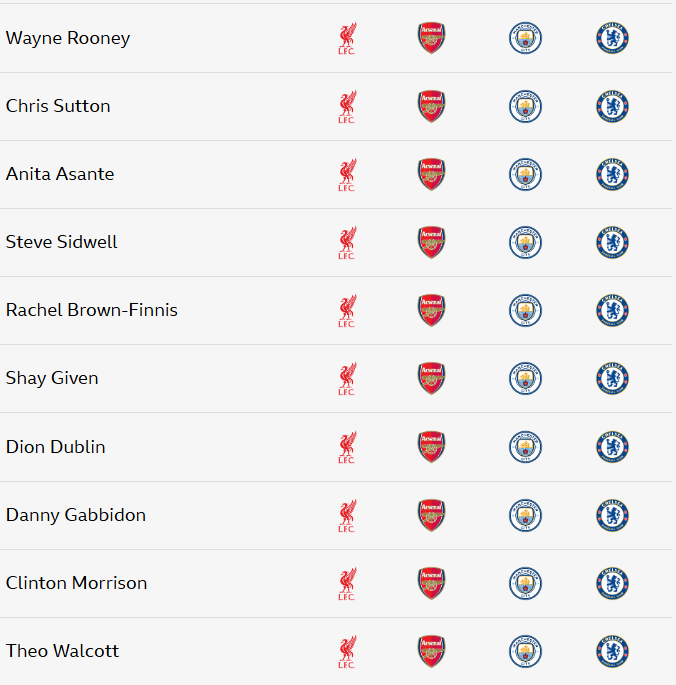Click the Chelsea crest in Danny Gabbidon's row
Screen dimensions: 676x685
[x=612, y=515]
